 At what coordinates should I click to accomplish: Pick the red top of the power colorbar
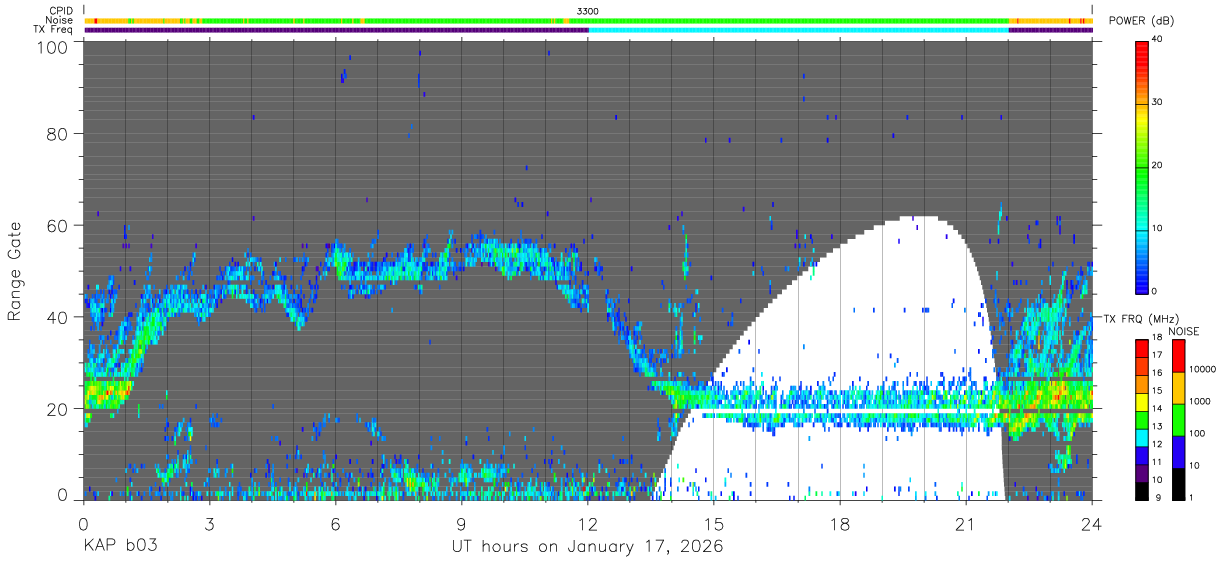(x=1142, y=48)
